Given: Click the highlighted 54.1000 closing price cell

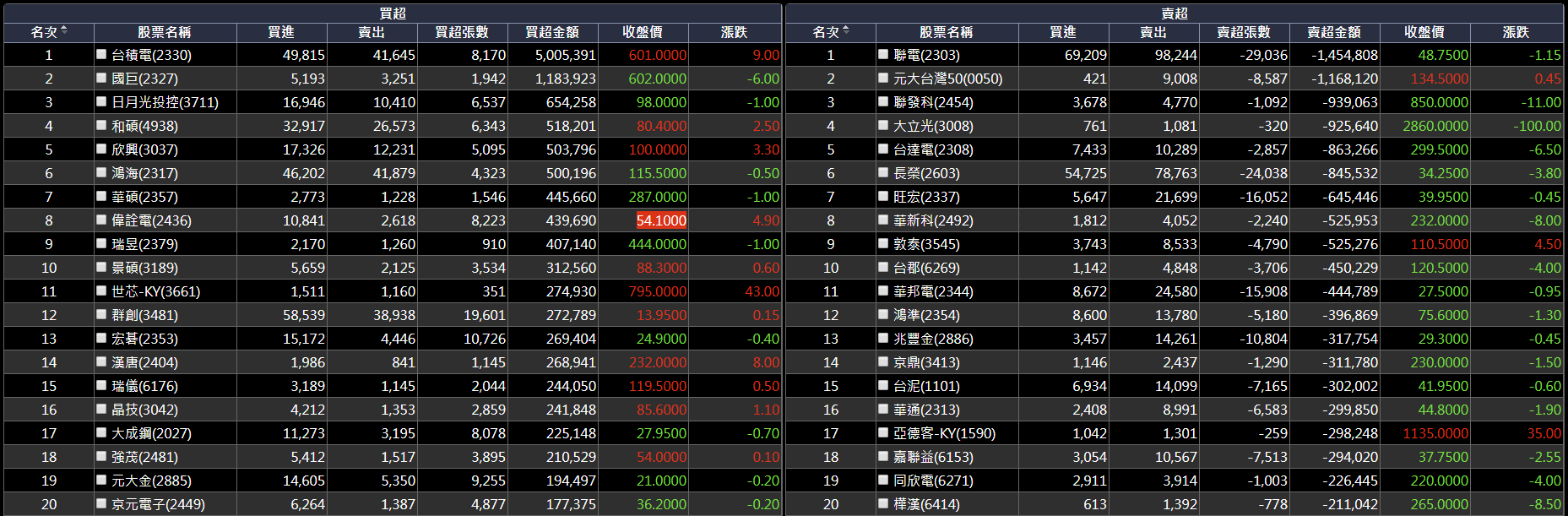Looking at the screenshot, I should pos(661,220).
